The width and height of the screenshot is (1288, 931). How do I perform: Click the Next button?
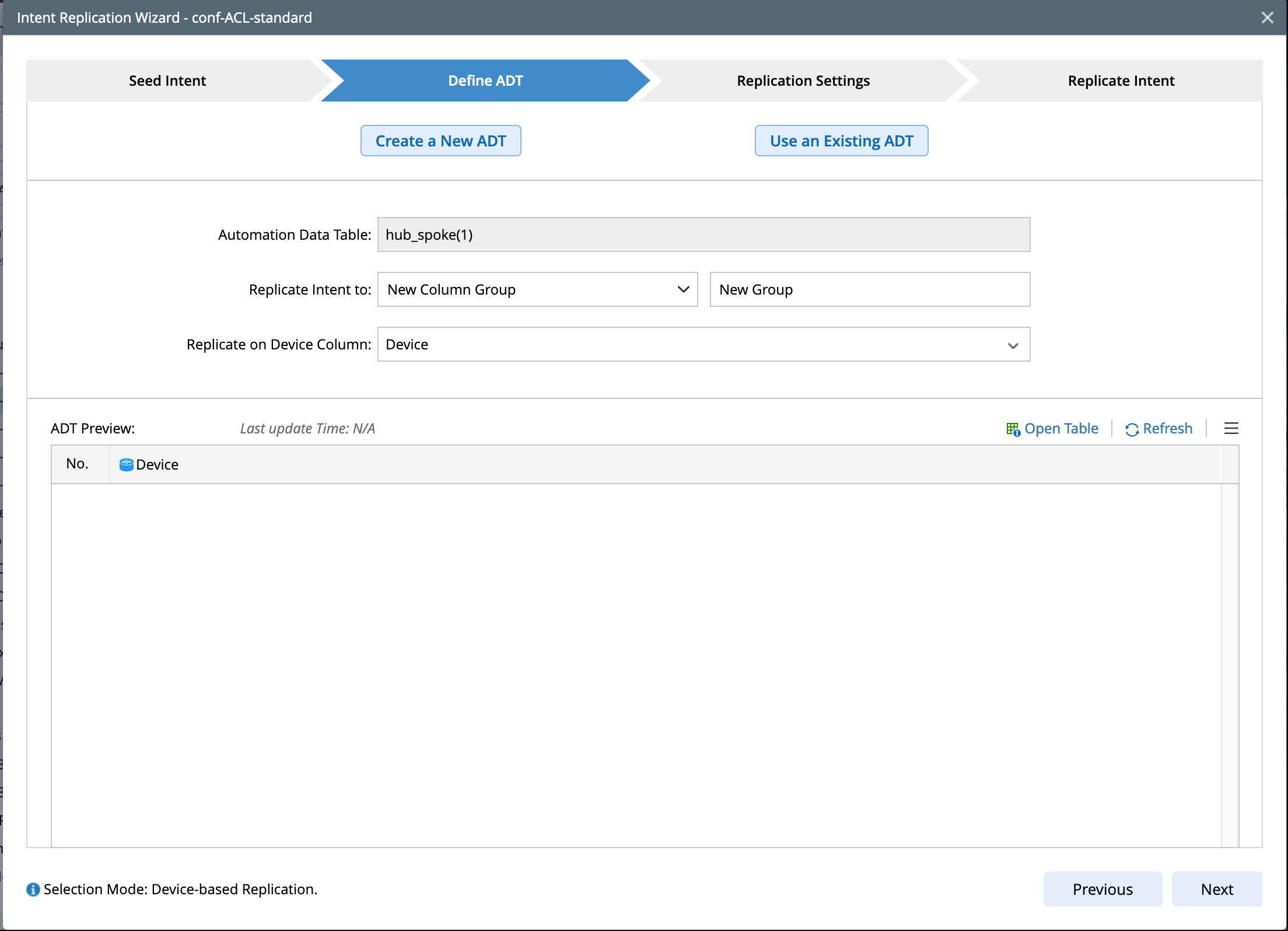[x=1217, y=889]
